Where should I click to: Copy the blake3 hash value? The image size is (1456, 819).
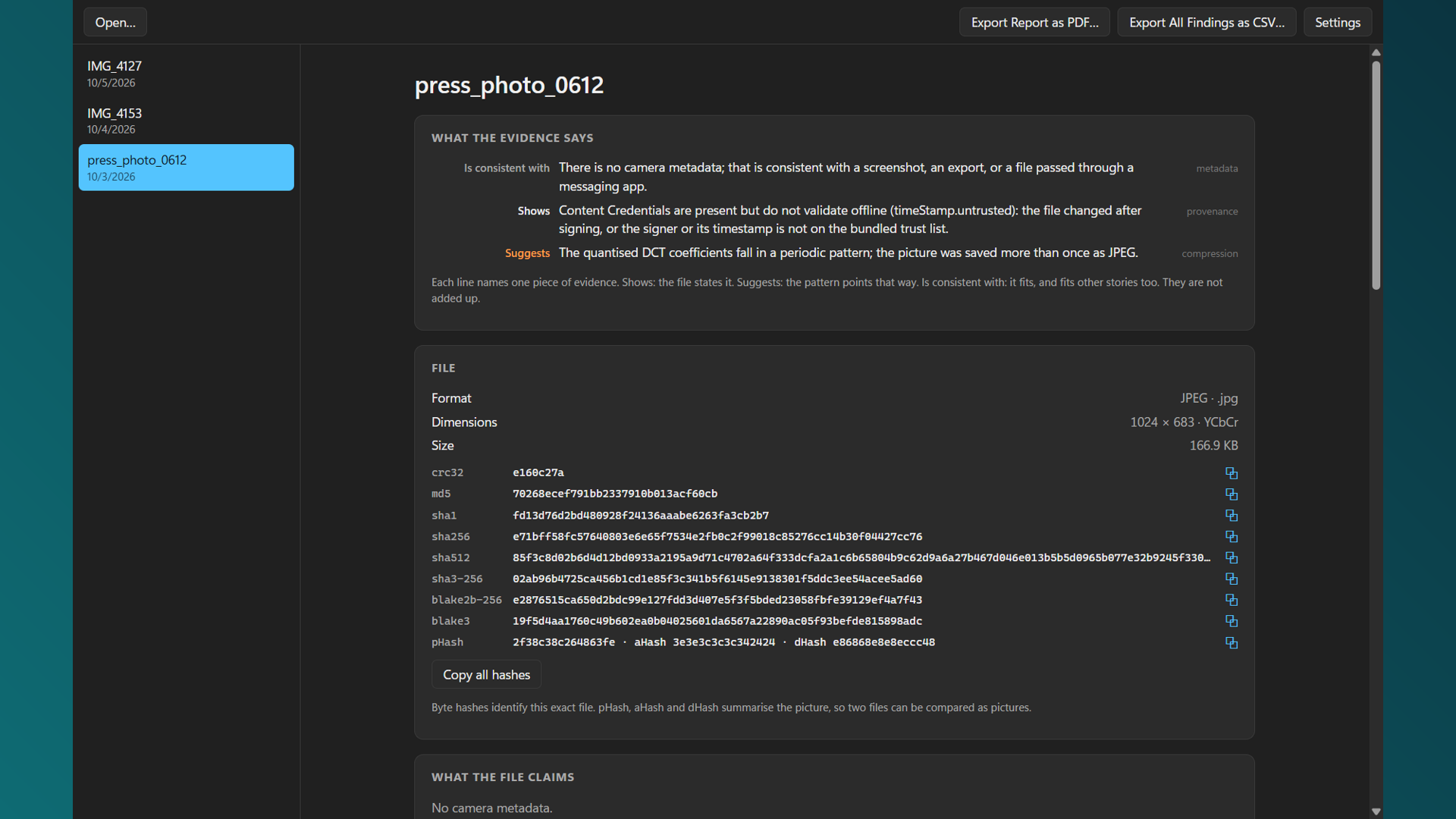point(1232,621)
